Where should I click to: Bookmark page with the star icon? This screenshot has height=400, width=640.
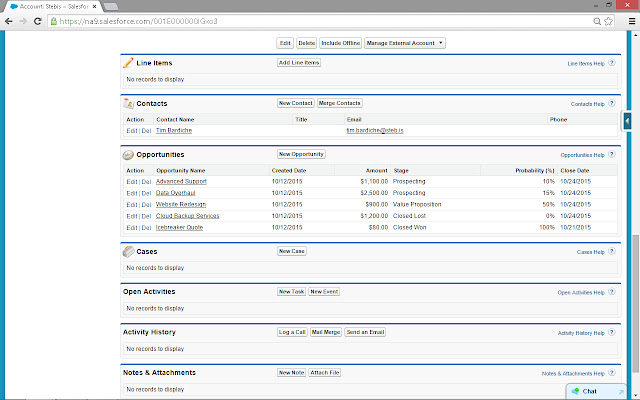pos(608,21)
